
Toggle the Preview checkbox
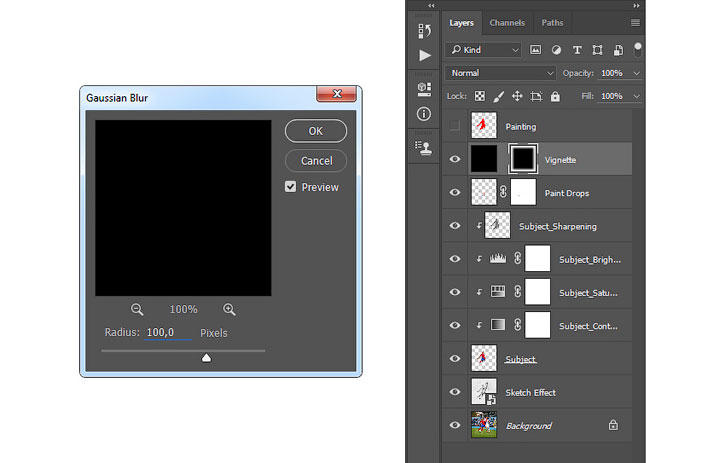(290, 187)
